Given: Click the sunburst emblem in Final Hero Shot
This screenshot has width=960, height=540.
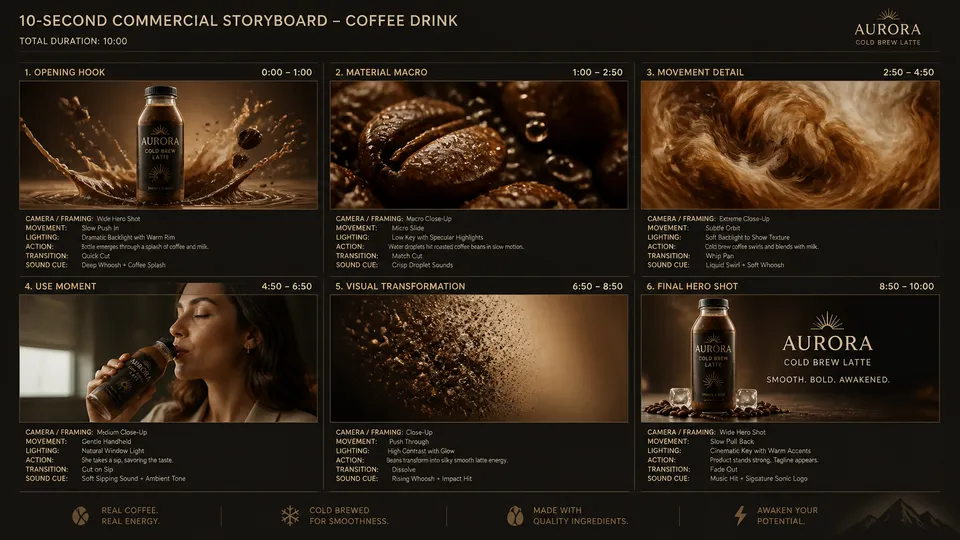Looking at the screenshot, I should click(827, 321).
